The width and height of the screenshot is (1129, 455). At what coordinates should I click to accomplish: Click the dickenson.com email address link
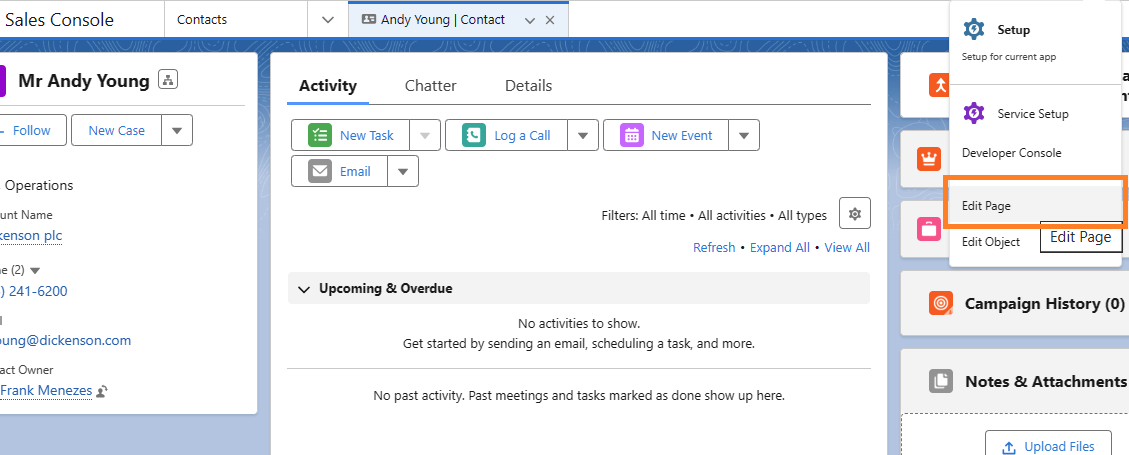[66, 341]
